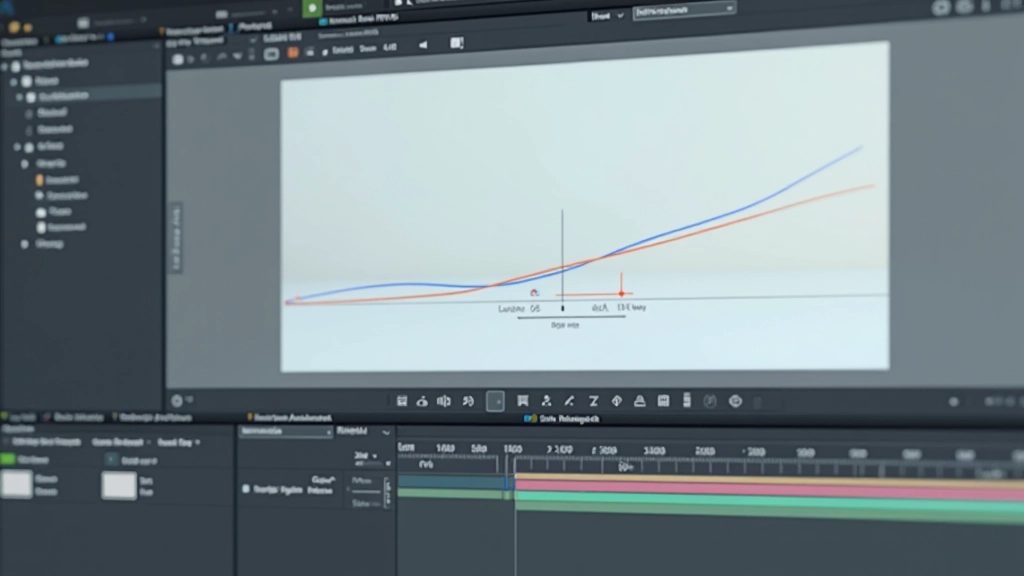Switch to the tab centered below the viewer toolbar
The height and width of the screenshot is (576, 1024).
tap(562, 419)
